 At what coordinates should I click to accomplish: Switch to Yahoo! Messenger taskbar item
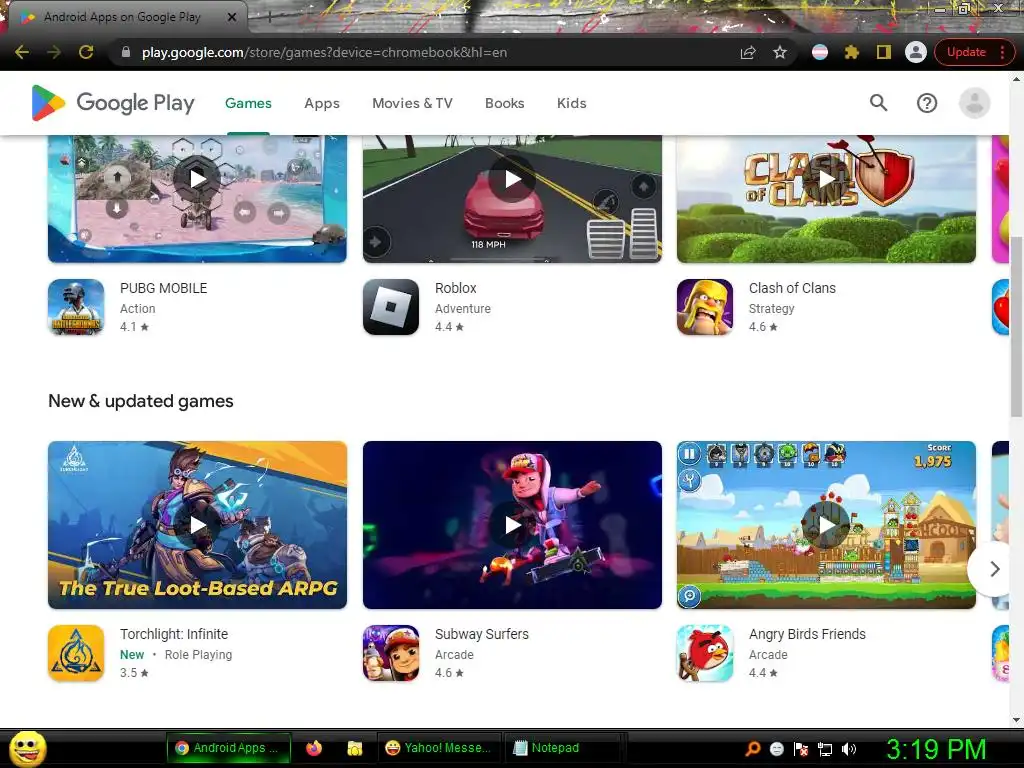tap(439, 748)
